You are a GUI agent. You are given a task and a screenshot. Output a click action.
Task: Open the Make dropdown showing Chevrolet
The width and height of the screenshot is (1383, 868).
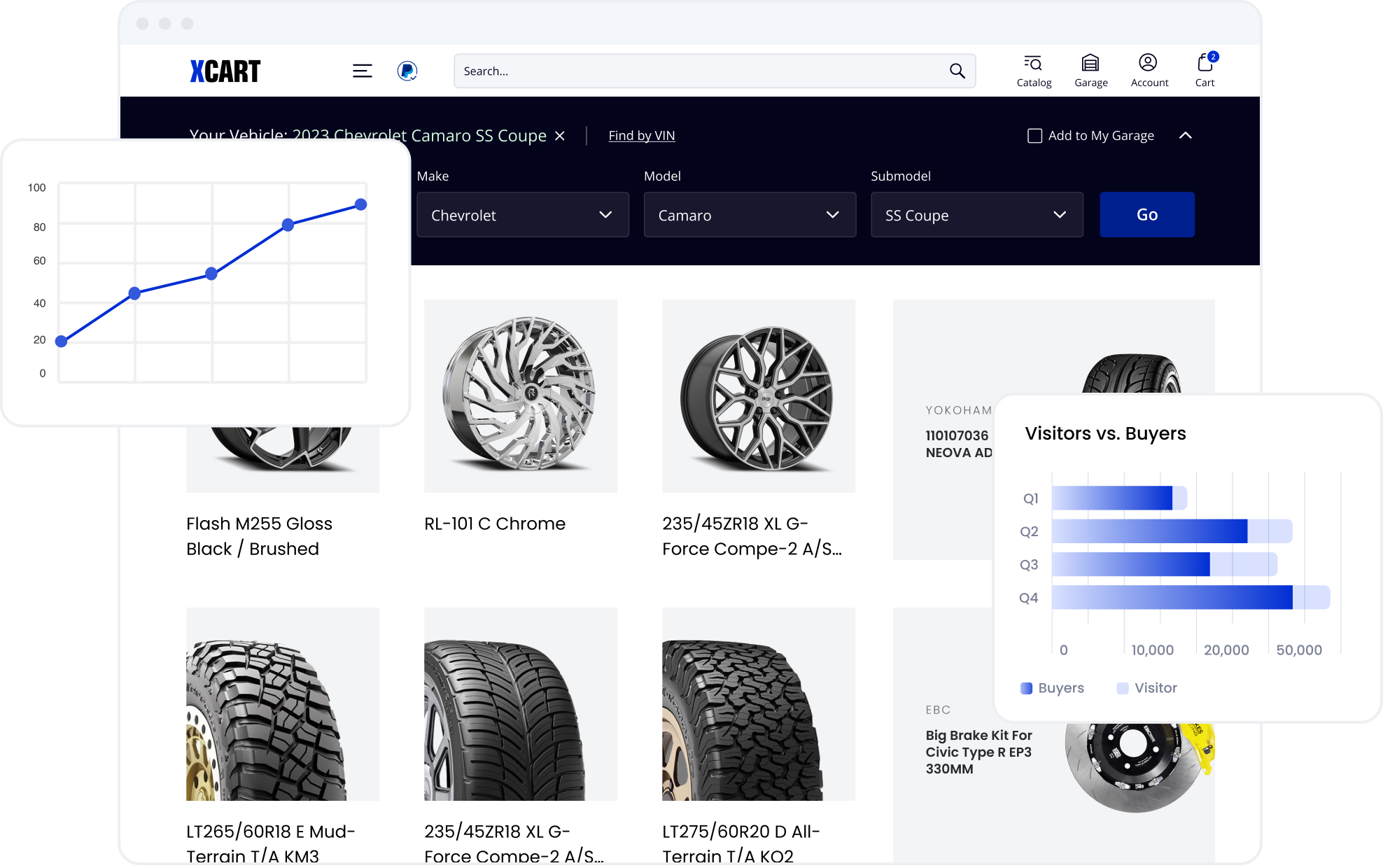coord(522,215)
